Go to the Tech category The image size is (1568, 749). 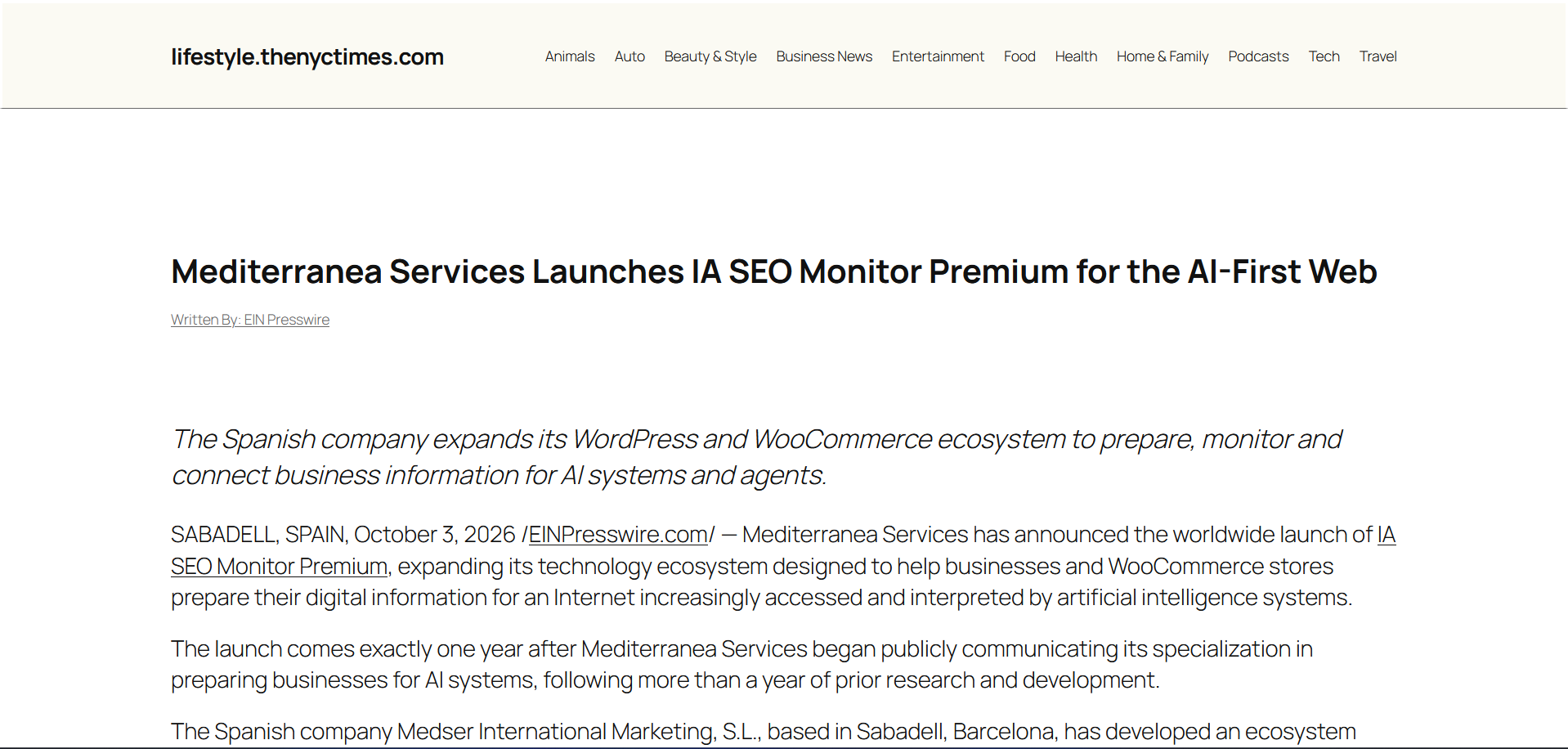point(1324,56)
